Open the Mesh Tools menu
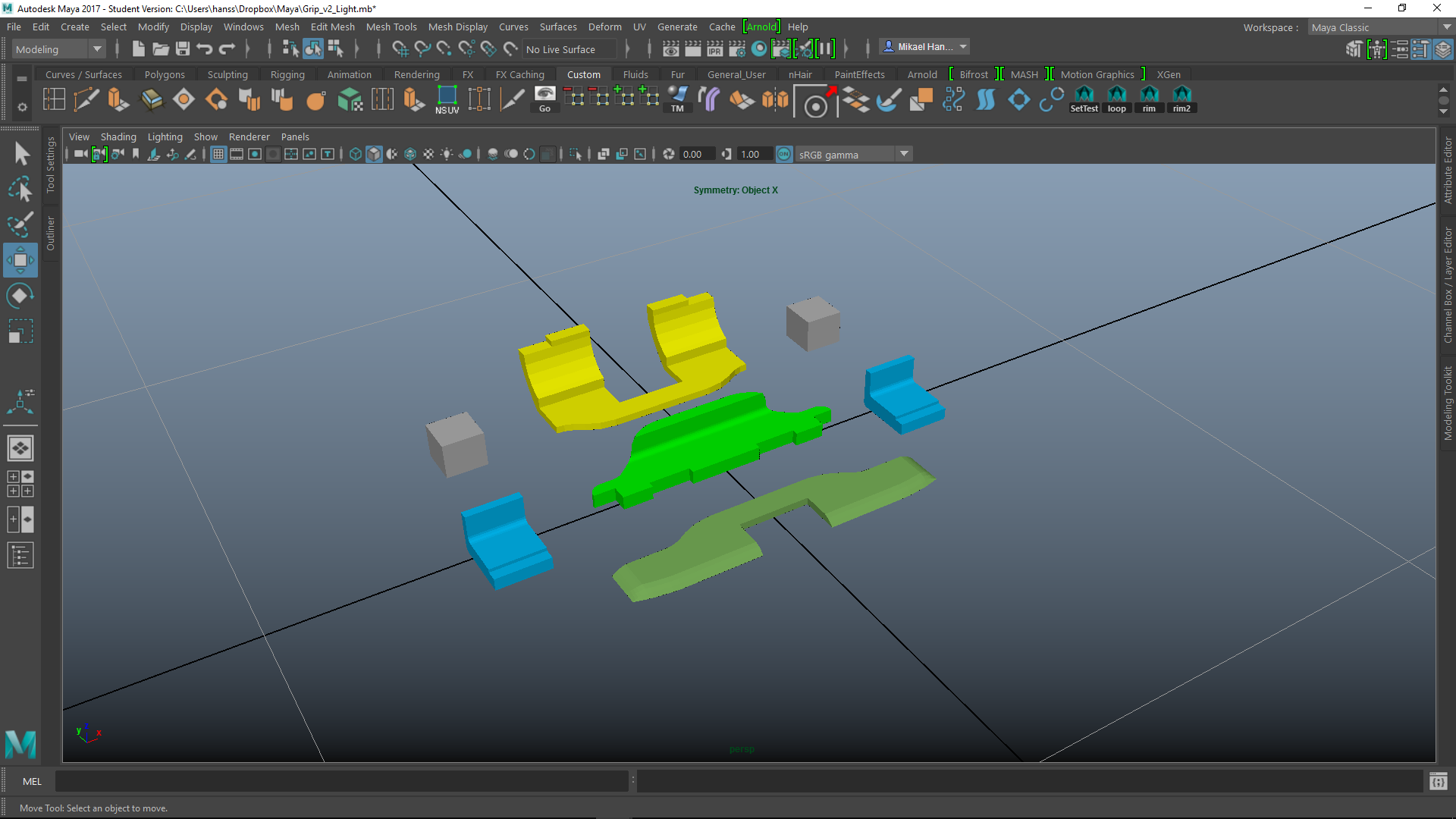1456x819 pixels. (391, 27)
